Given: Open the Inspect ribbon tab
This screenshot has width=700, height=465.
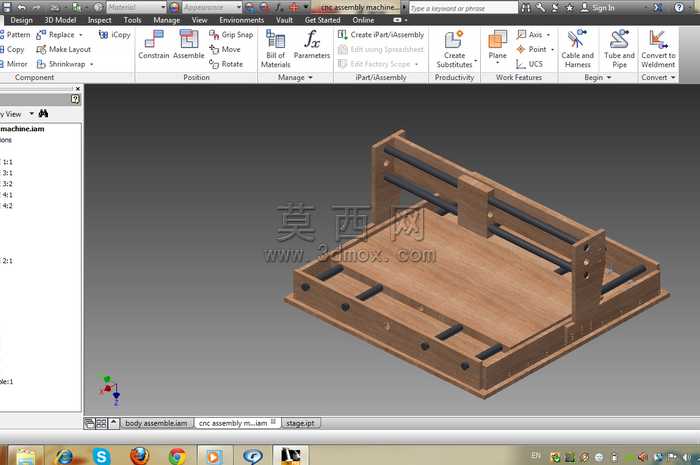Looking at the screenshot, I should click(100, 20).
